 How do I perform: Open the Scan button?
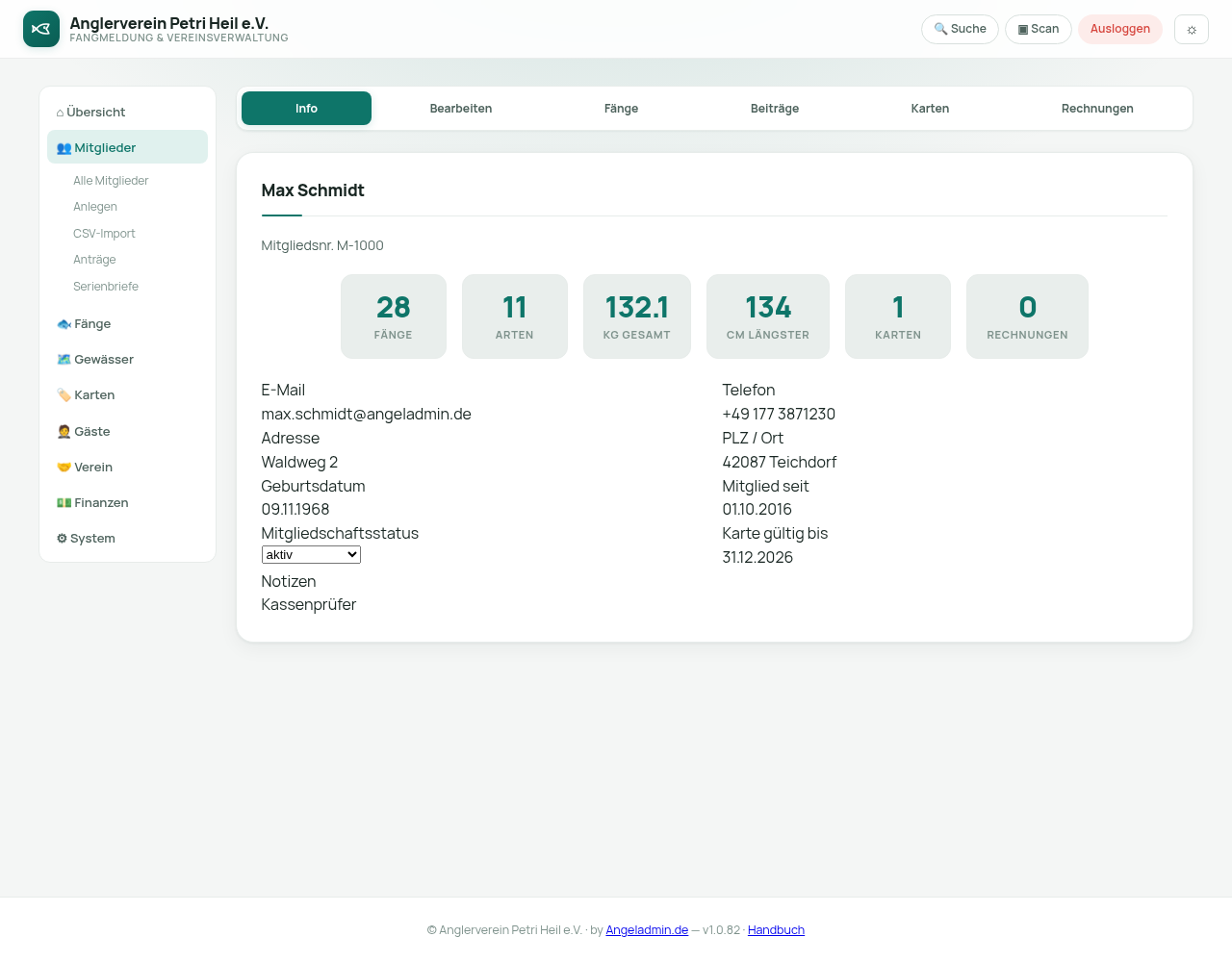1039,29
